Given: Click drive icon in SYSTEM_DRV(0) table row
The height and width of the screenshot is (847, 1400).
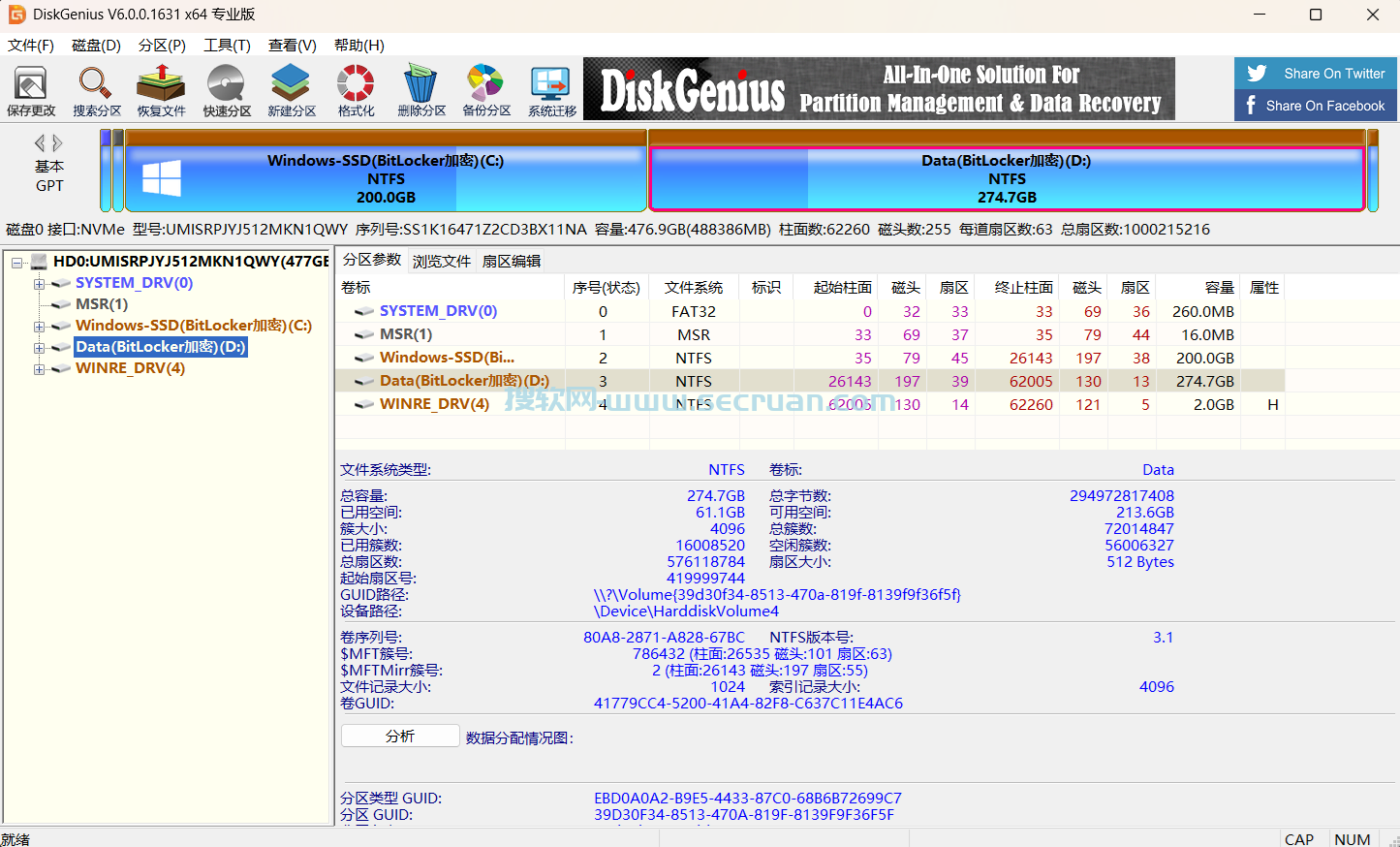Looking at the screenshot, I should [x=364, y=311].
